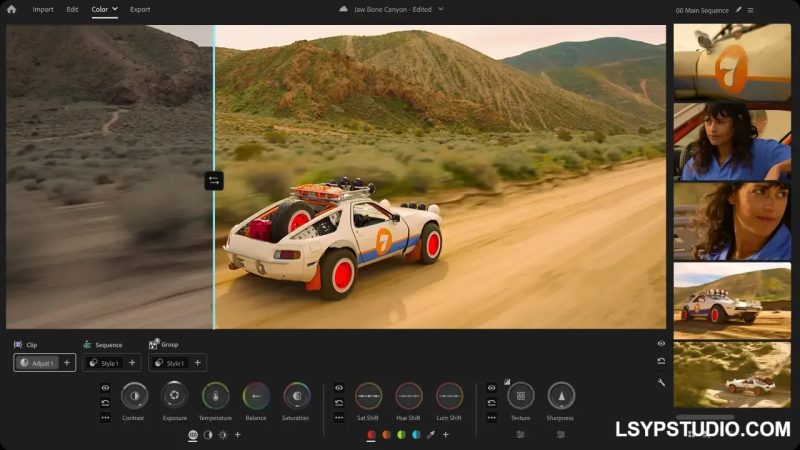Screen dimensions: 800x450
Task: Open the Jaw Bone Canyon project dropdown
Action: click(441, 9)
